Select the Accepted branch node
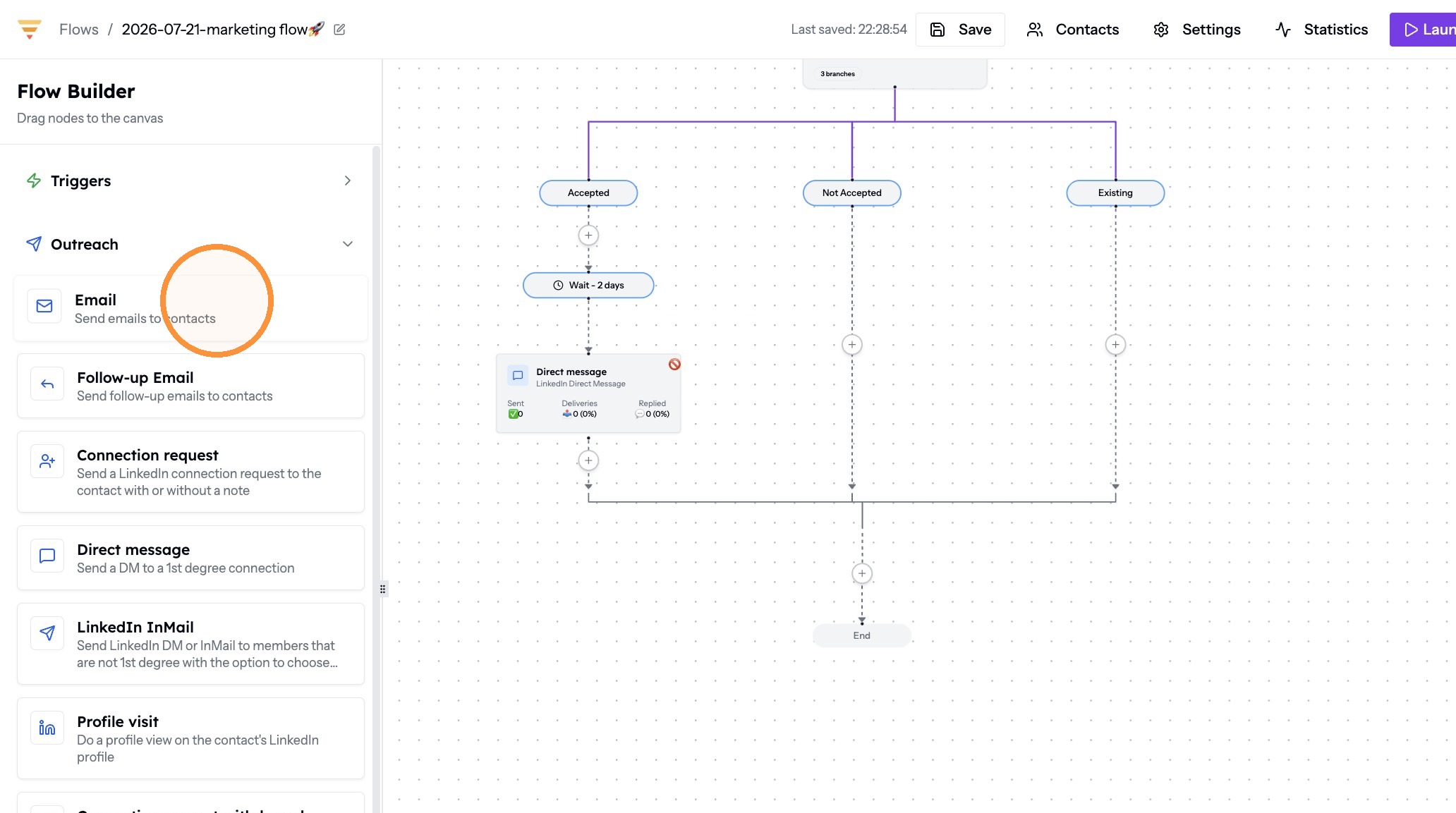 (x=588, y=192)
